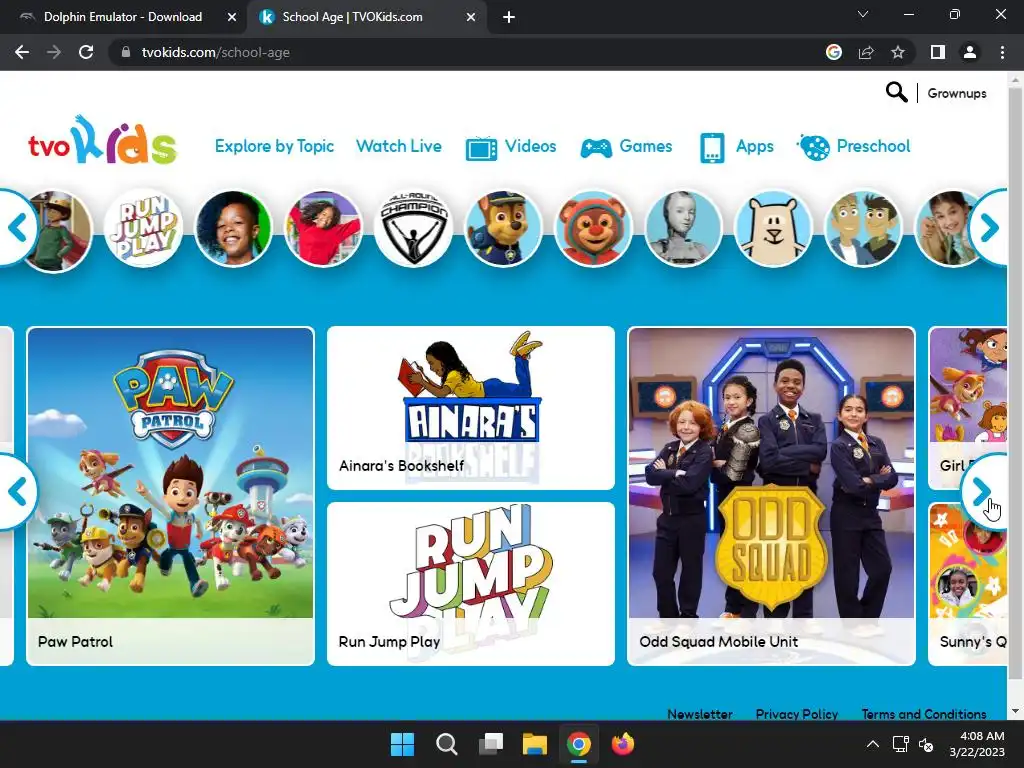This screenshot has width=1024, height=768.
Task: Open muted volume tray icon
Action: tap(926, 744)
